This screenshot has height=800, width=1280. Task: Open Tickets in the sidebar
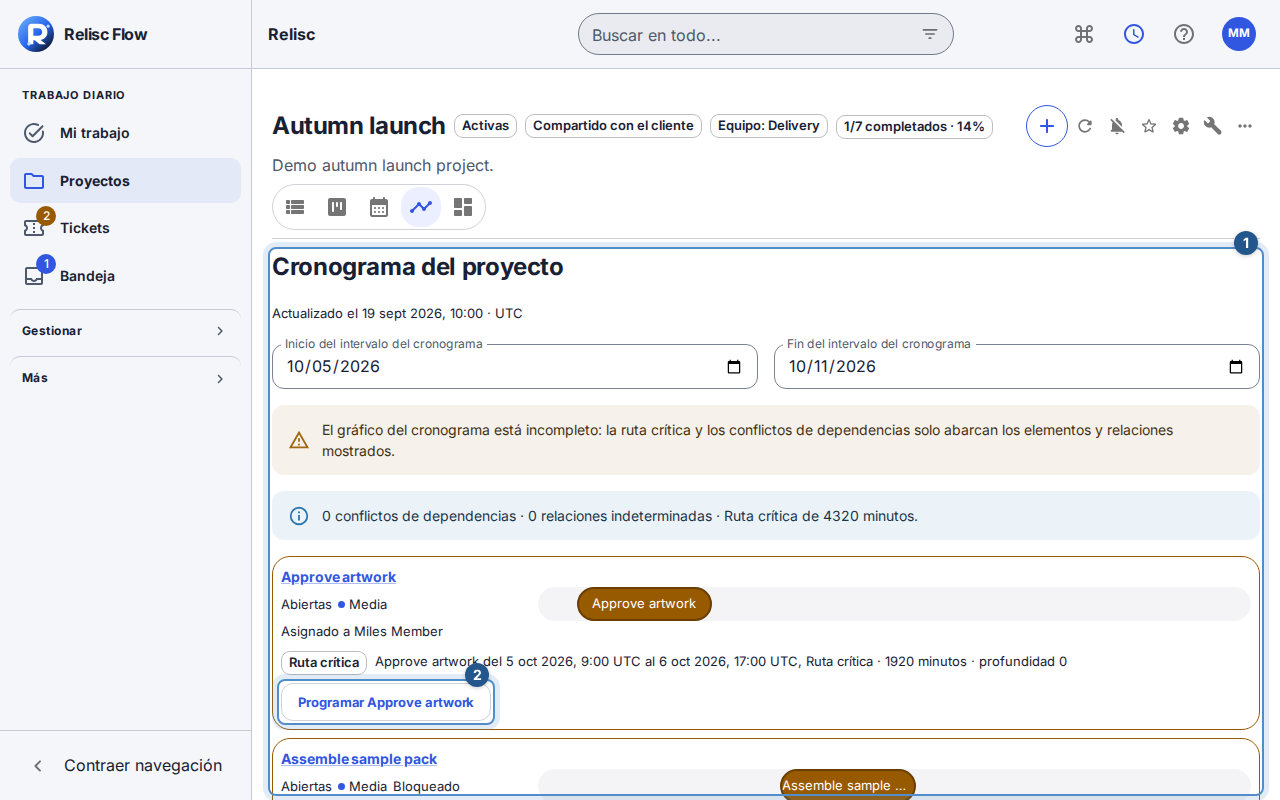pos(126,228)
